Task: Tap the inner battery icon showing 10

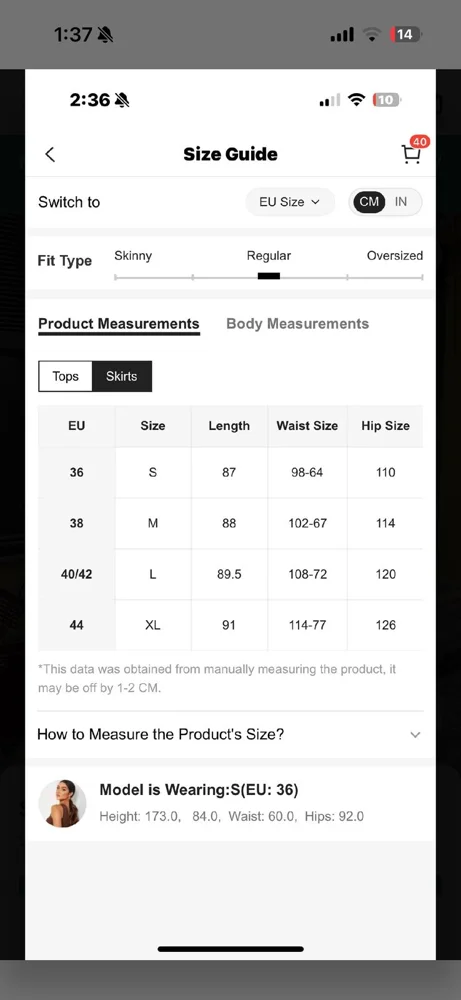Action: tap(387, 100)
